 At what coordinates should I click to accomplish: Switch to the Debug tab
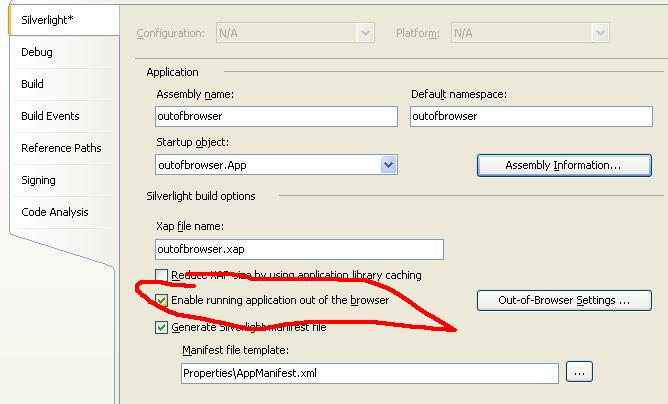(x=37, y=52)
